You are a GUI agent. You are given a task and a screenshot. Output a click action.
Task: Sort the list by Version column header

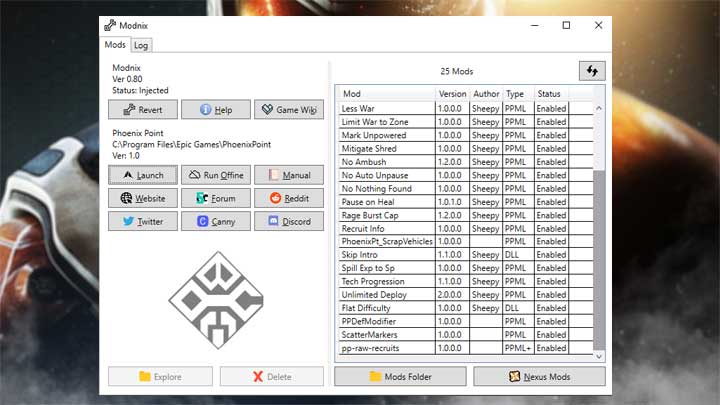pos(452,94)
